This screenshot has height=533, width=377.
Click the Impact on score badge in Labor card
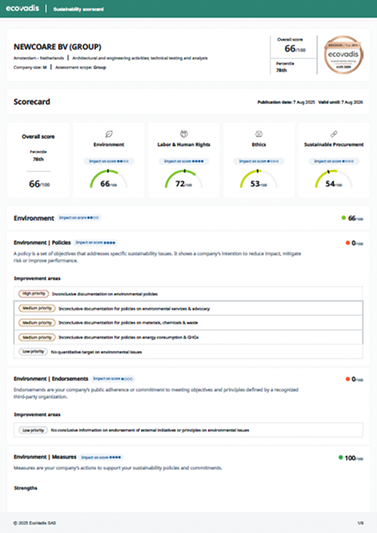pyautogui.click(x=184, y=161)
